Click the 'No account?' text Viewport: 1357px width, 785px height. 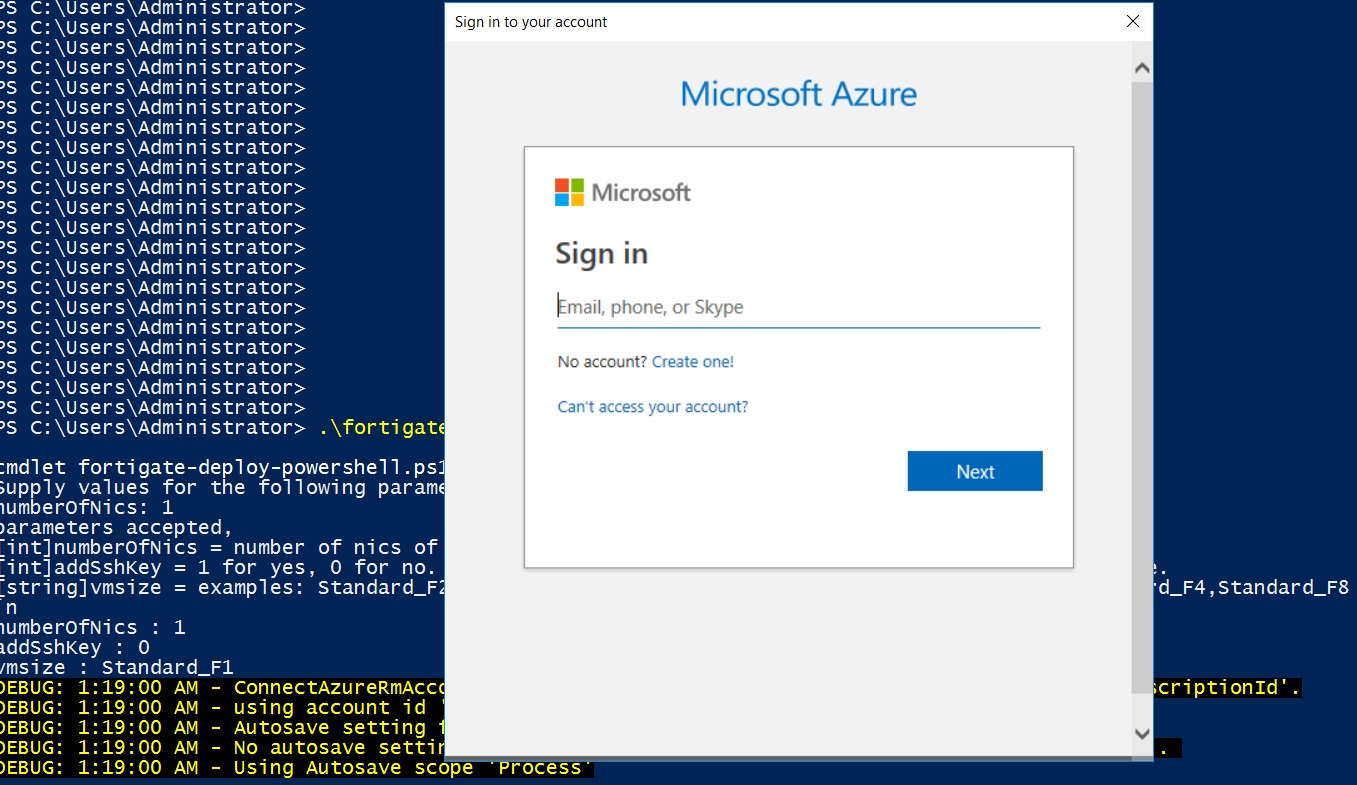coord(602,362)
